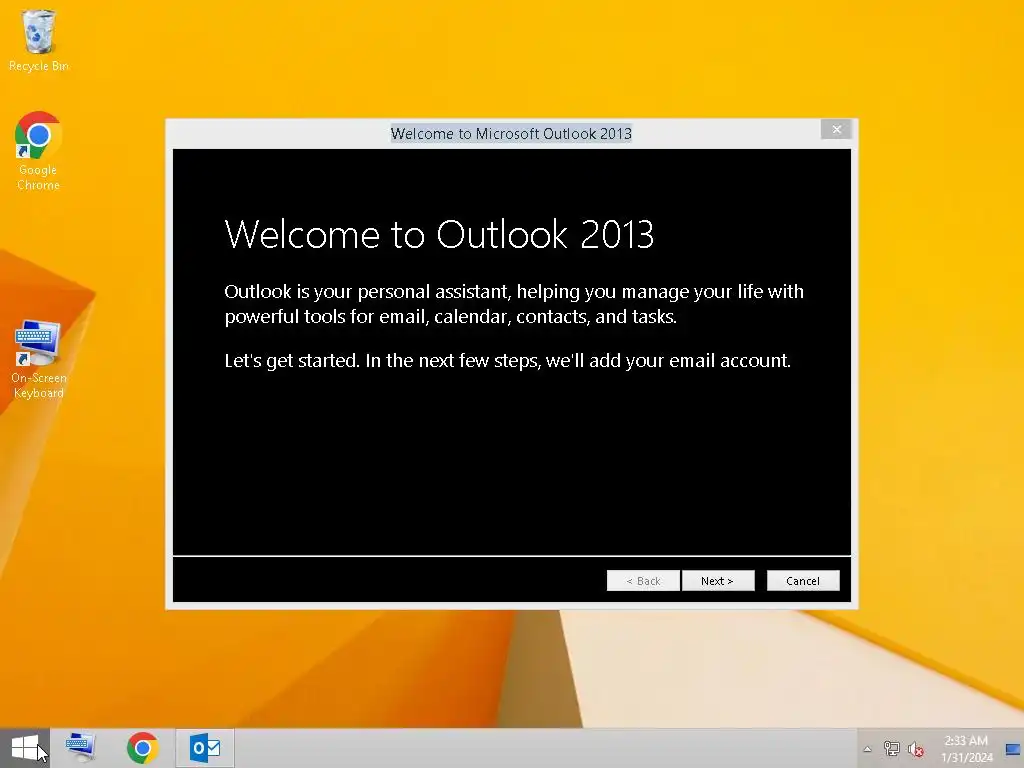Viewport: 1024px width, 768px height.
Task: Click the disabled Back button
Action: coord(643,581)
